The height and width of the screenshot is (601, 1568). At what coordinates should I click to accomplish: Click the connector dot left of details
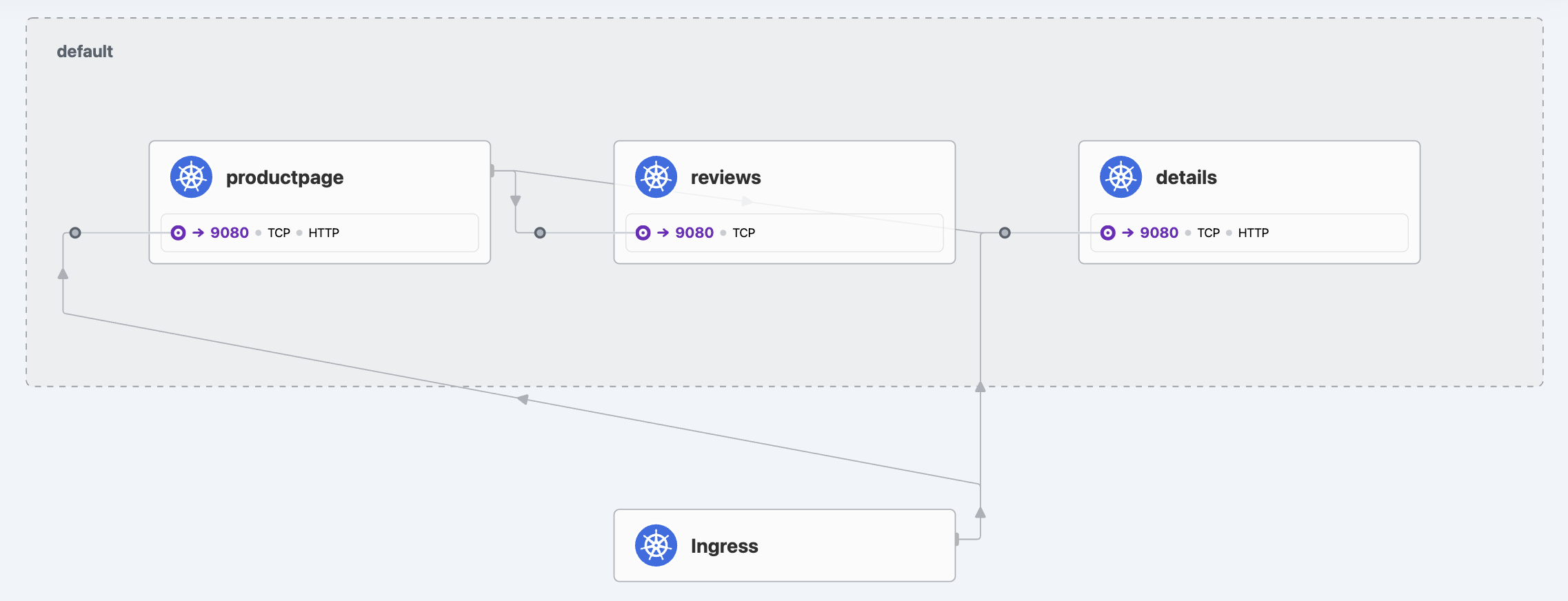point(1005,233)
